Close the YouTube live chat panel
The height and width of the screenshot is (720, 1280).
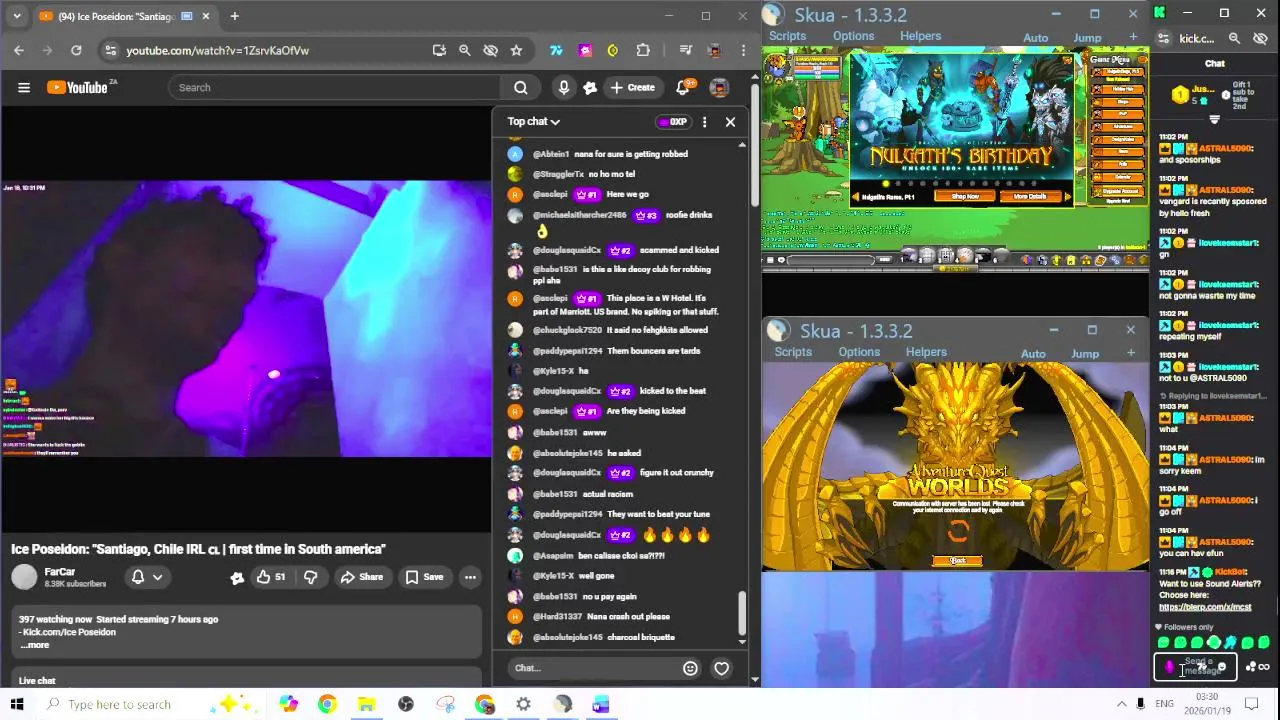coord(730,122)
